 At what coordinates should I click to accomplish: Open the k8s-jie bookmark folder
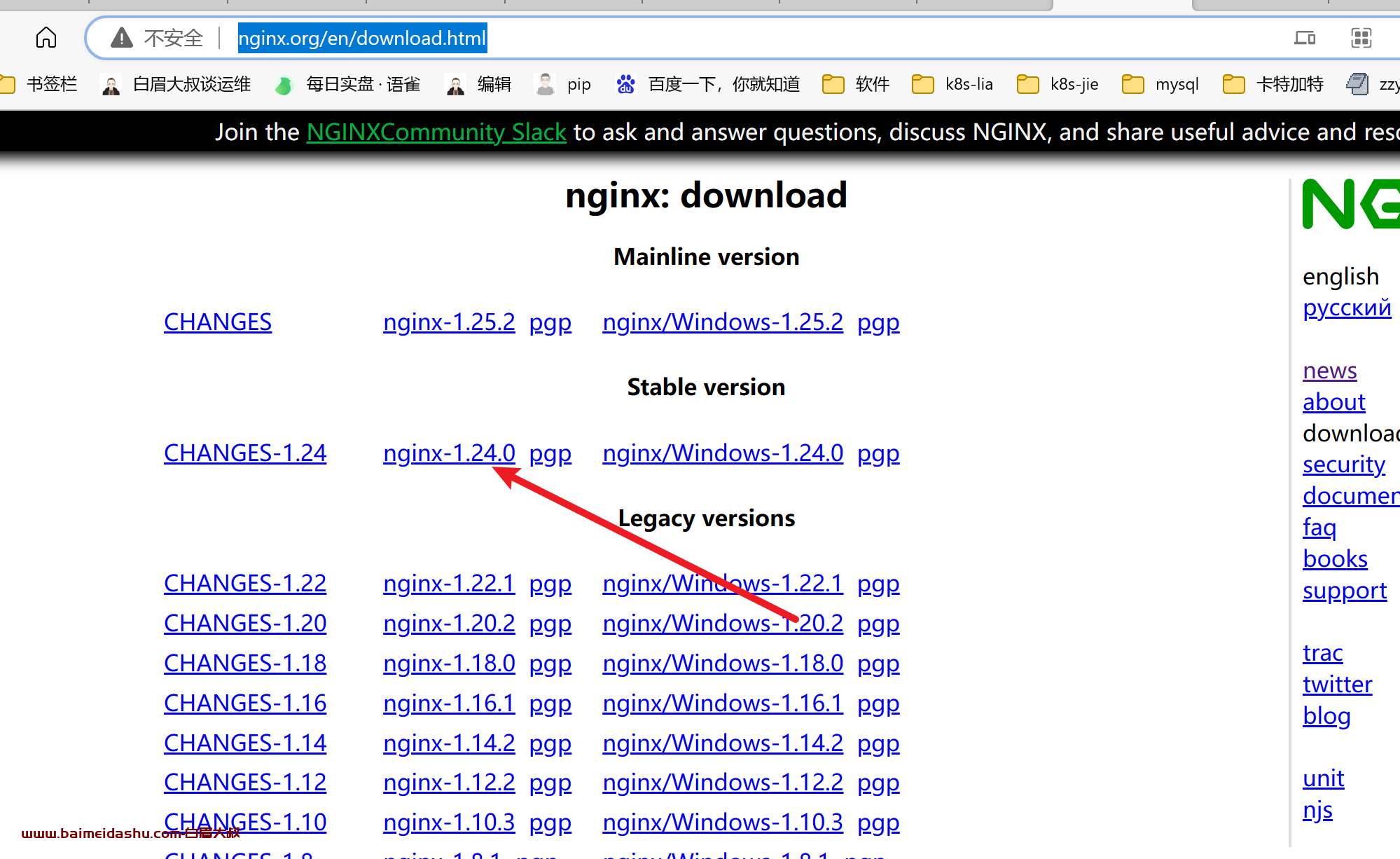tap(1058, 84)
